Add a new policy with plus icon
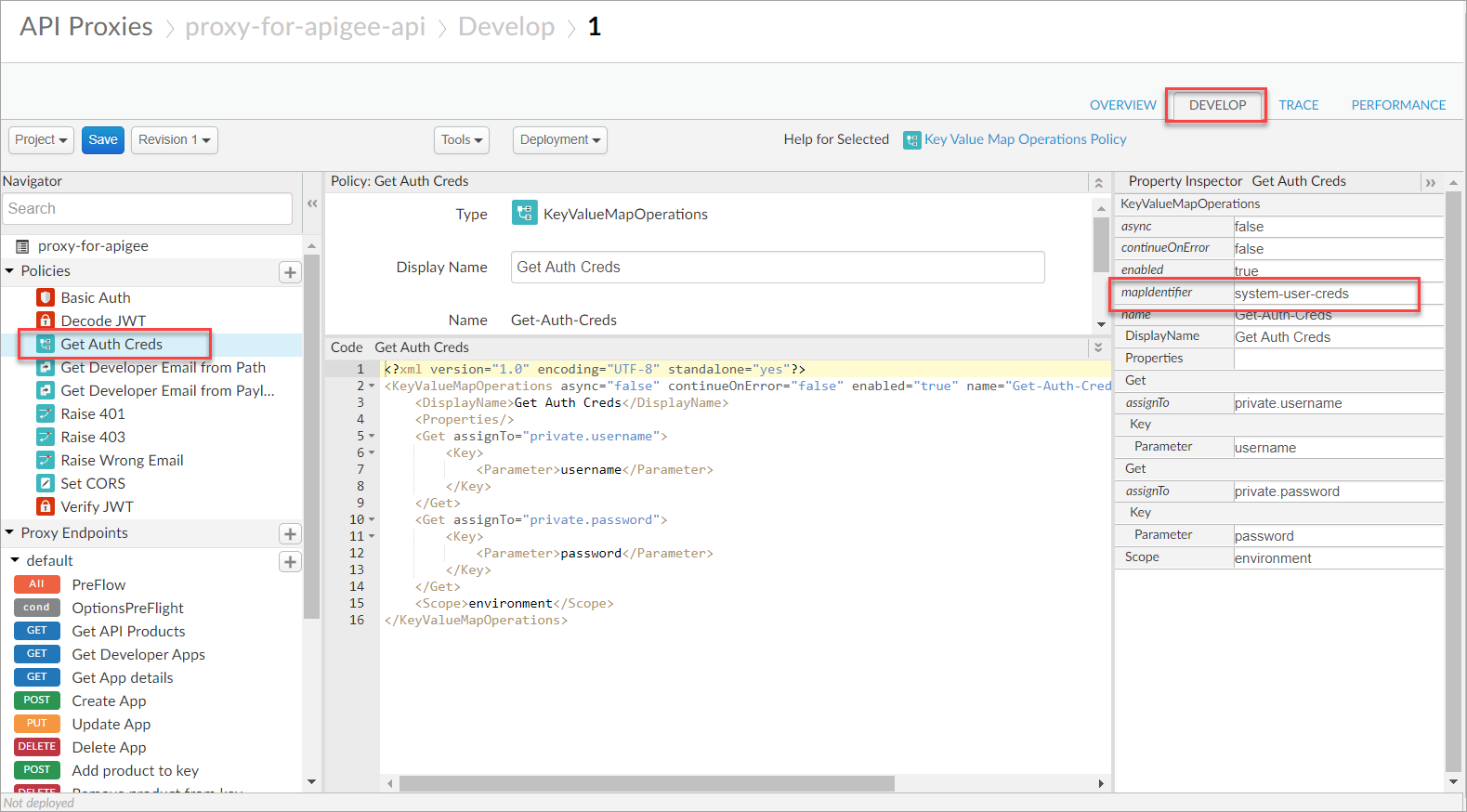 point(290,272)
